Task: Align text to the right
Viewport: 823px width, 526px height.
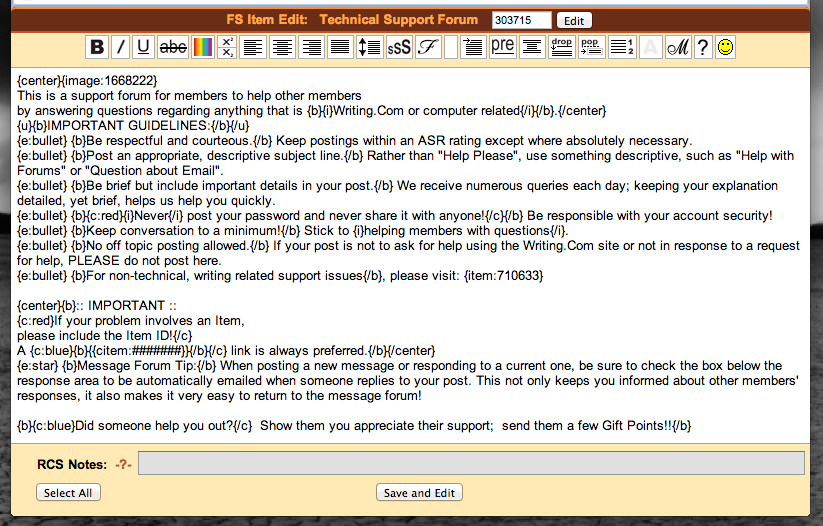Action: (x=312, y=47)
